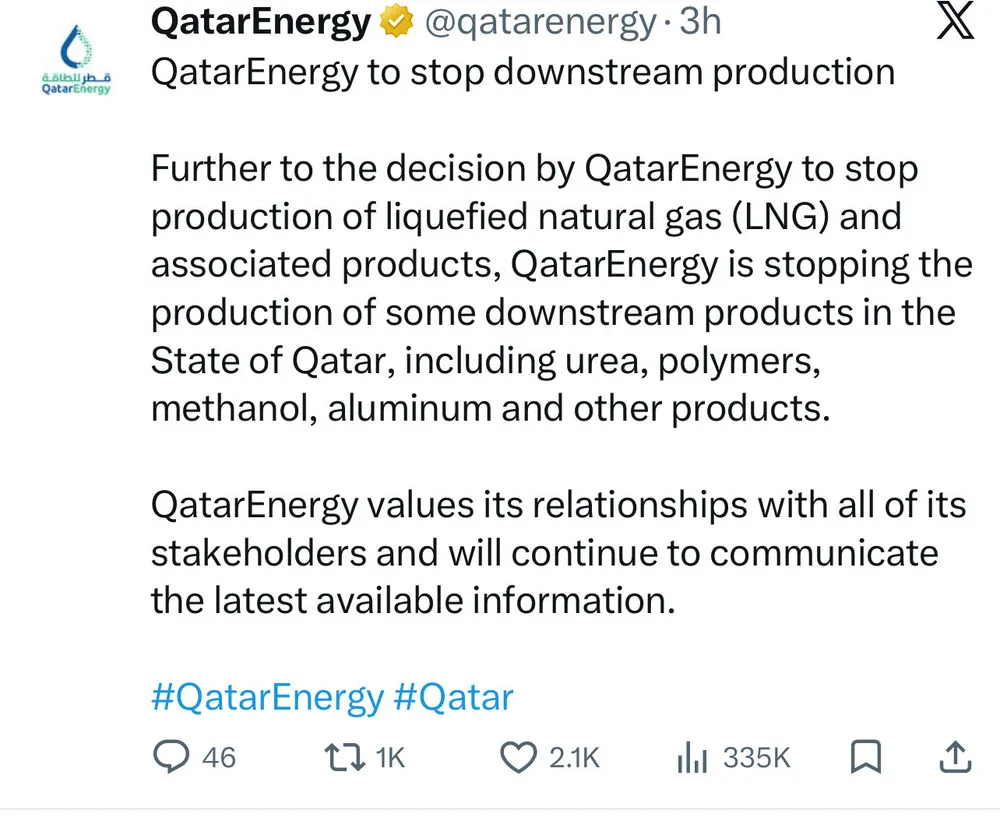Like the post with the heart icon
The image size is (1000, 825).
tap(518, 757)
